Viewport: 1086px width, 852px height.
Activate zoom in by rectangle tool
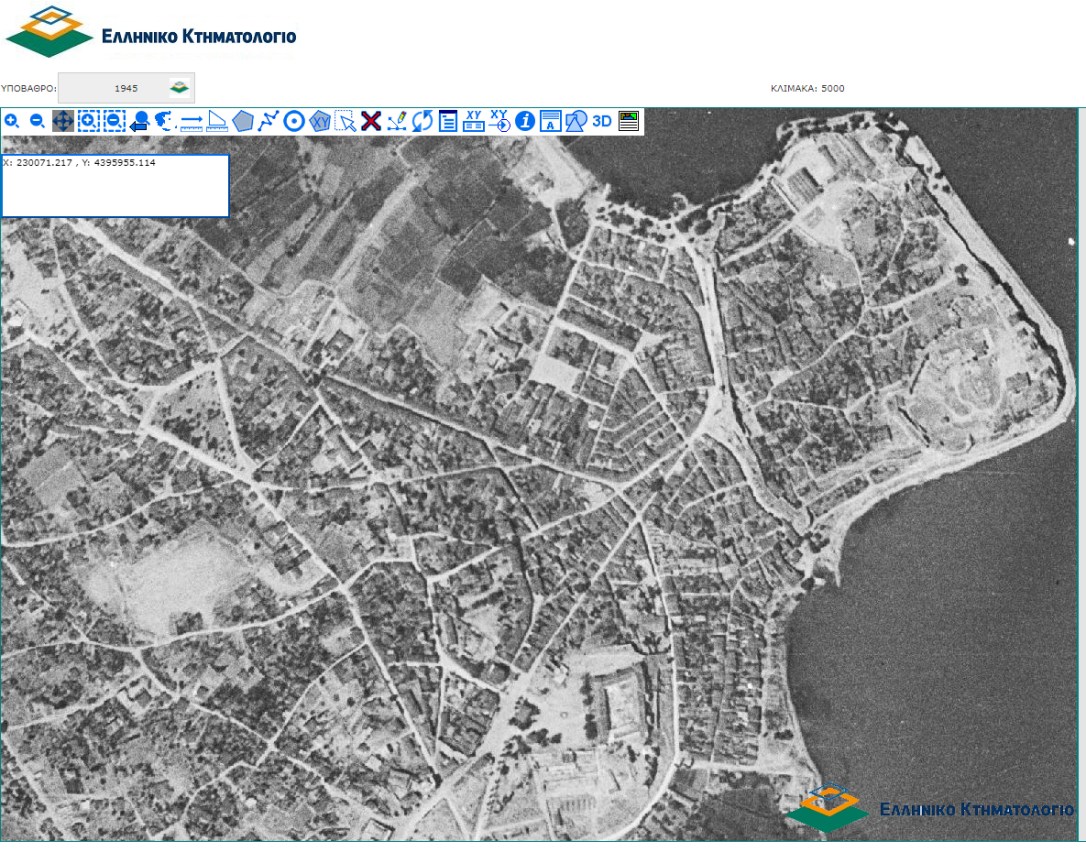88,121
